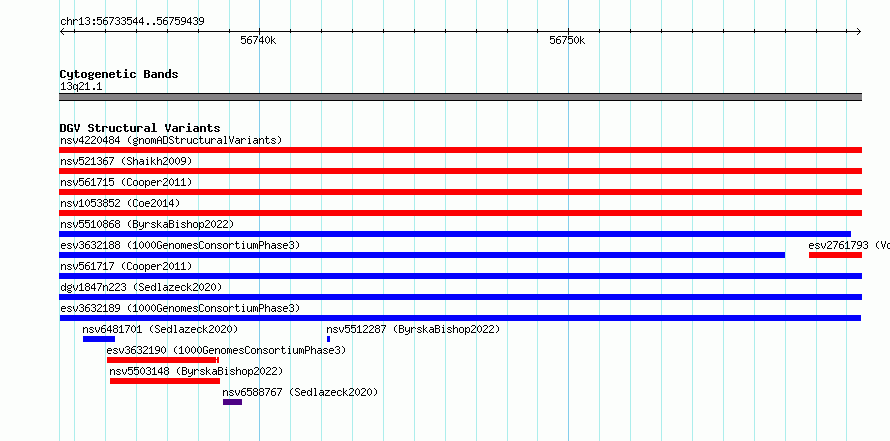The height and width of the screenshot is (441, 890).
Task: Open nsv561717 (Cooper2011) label
Action: [x=126, y=266]
